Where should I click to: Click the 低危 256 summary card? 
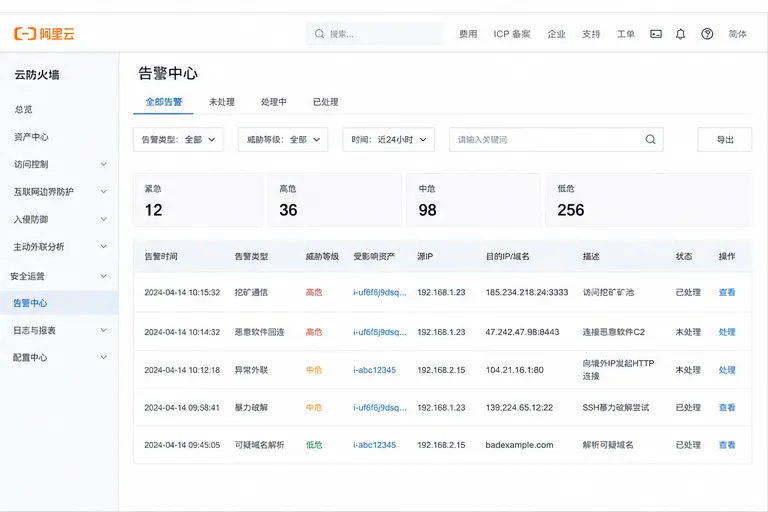[x=648, y=200]
